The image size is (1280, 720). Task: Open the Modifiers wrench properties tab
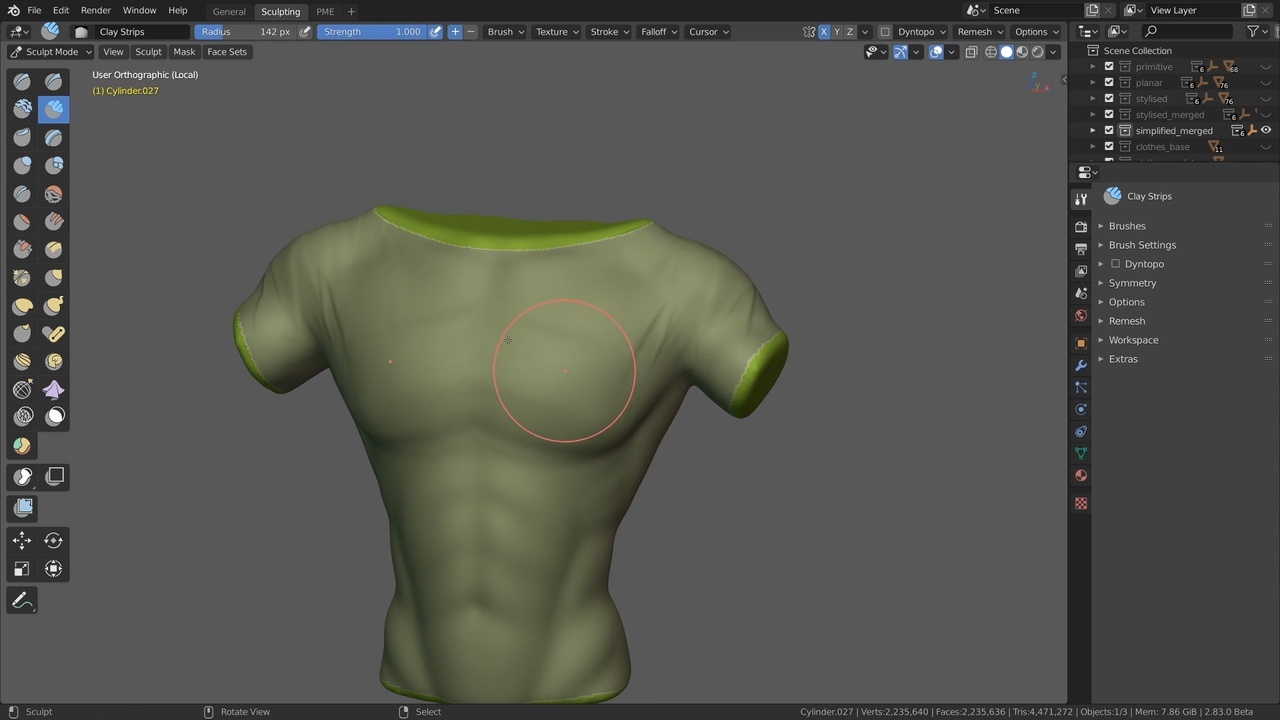(x=1081, y=365)
